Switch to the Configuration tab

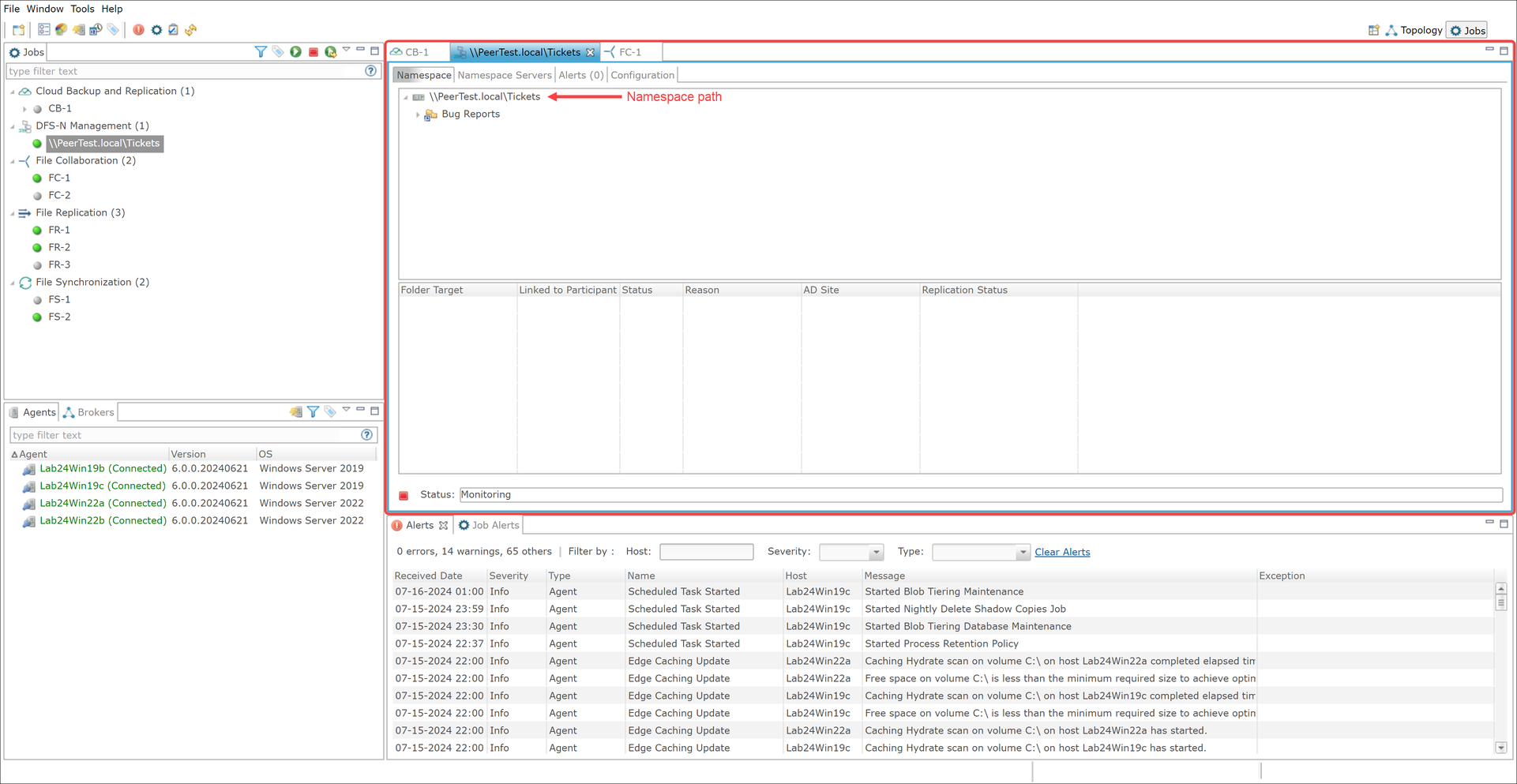pos(643,75)
